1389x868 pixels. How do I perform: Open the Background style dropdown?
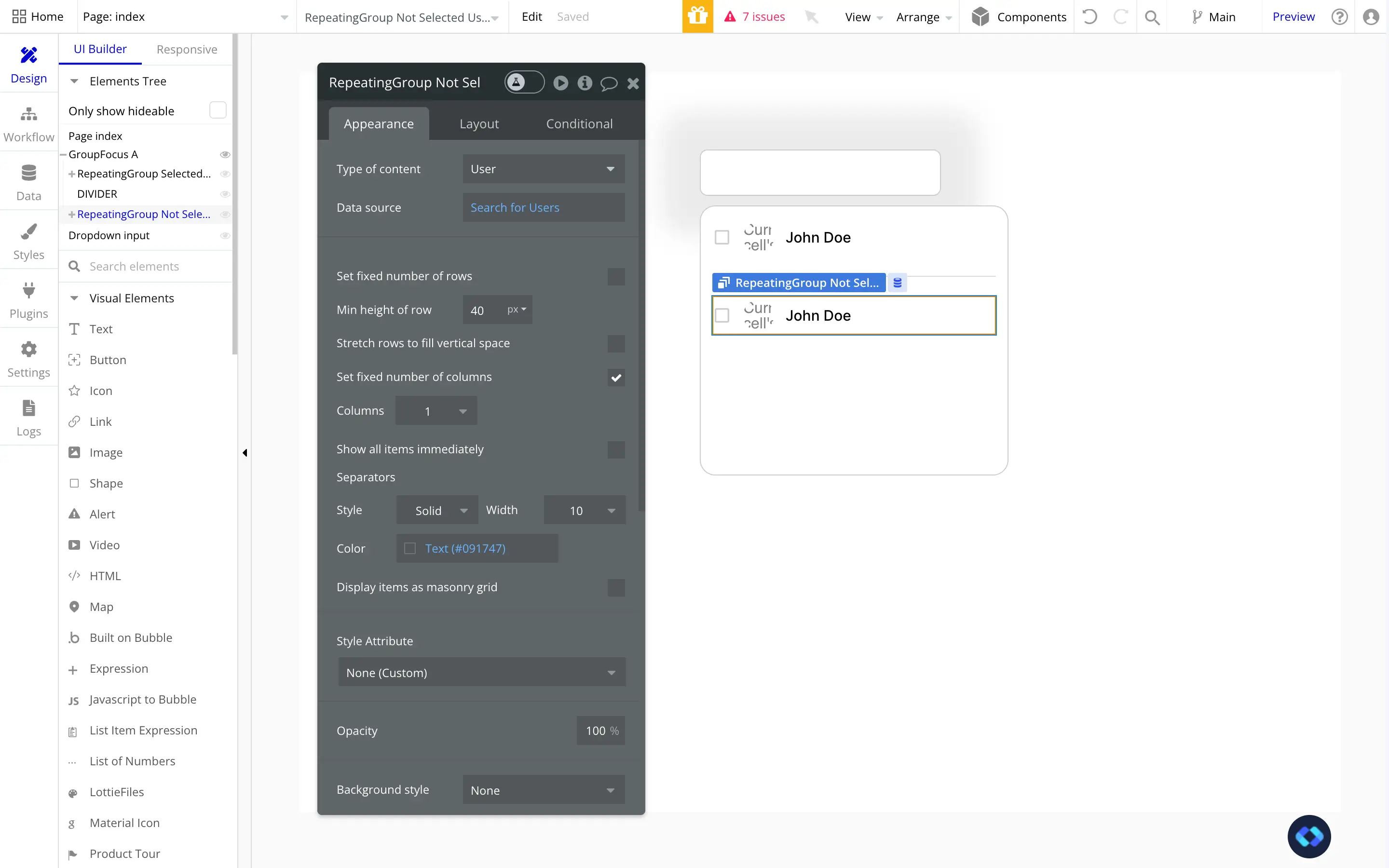(543, 789)
